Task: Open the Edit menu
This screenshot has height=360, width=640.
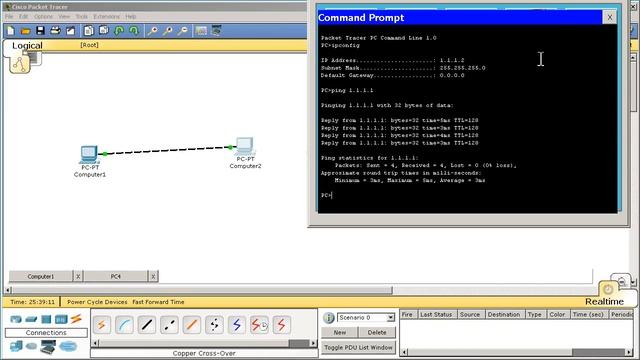Action: tap(23, 16)
